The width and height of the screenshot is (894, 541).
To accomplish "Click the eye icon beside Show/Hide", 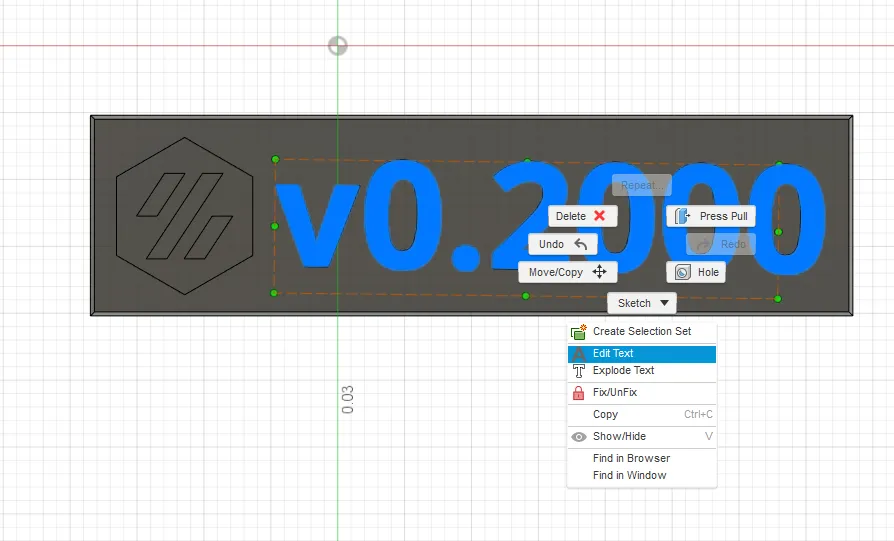I will pos(579,437).
